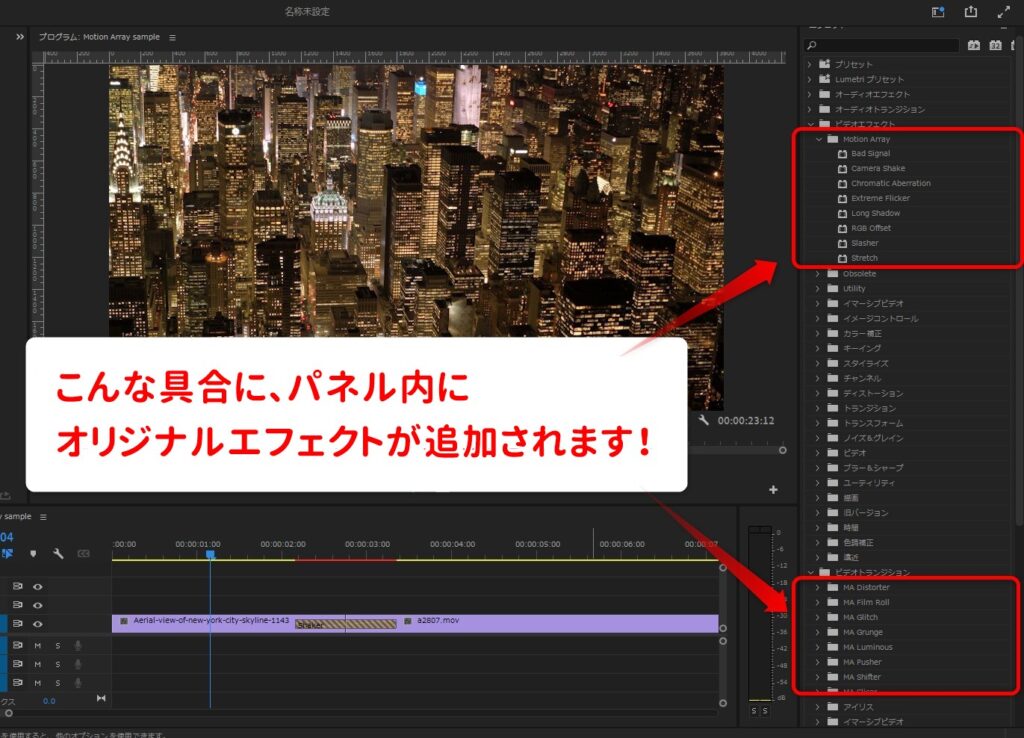The width and height of the screenshot is (1024, 738).
Task: Collapse the Motion Array effects folder
Action: (x=819, y=139)
